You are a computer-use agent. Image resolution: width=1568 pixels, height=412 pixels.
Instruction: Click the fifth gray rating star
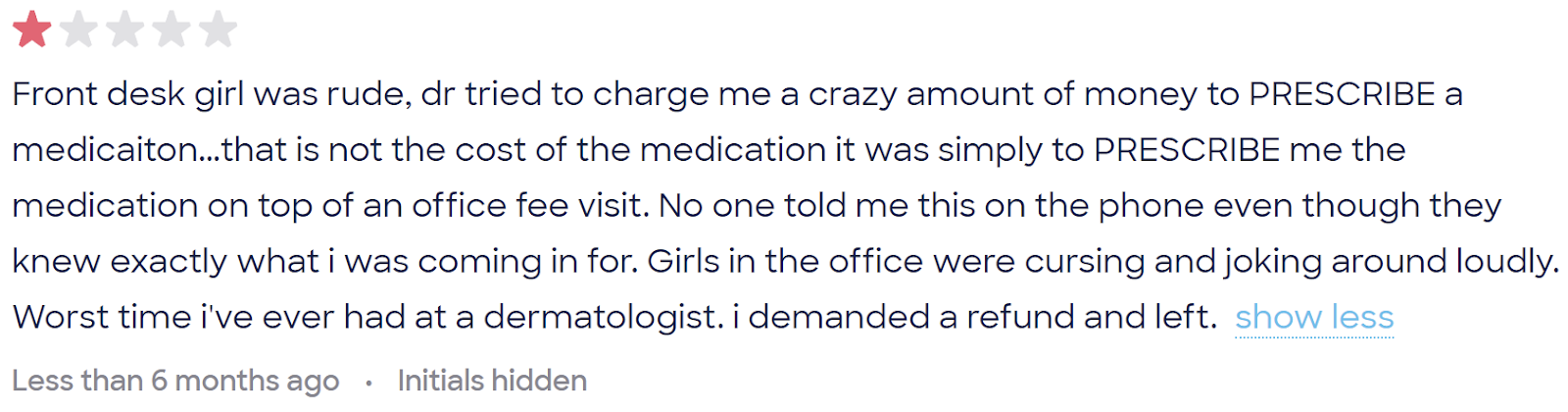pyautogui.click(x=218, y=29)
